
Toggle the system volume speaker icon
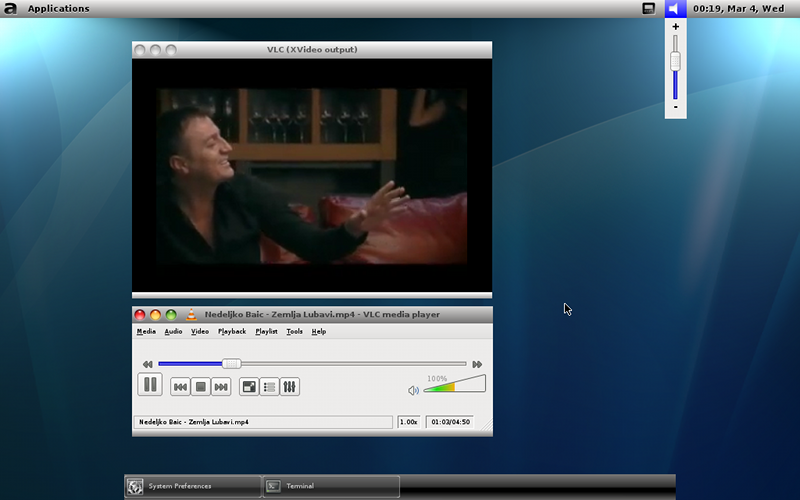[675, 9]
